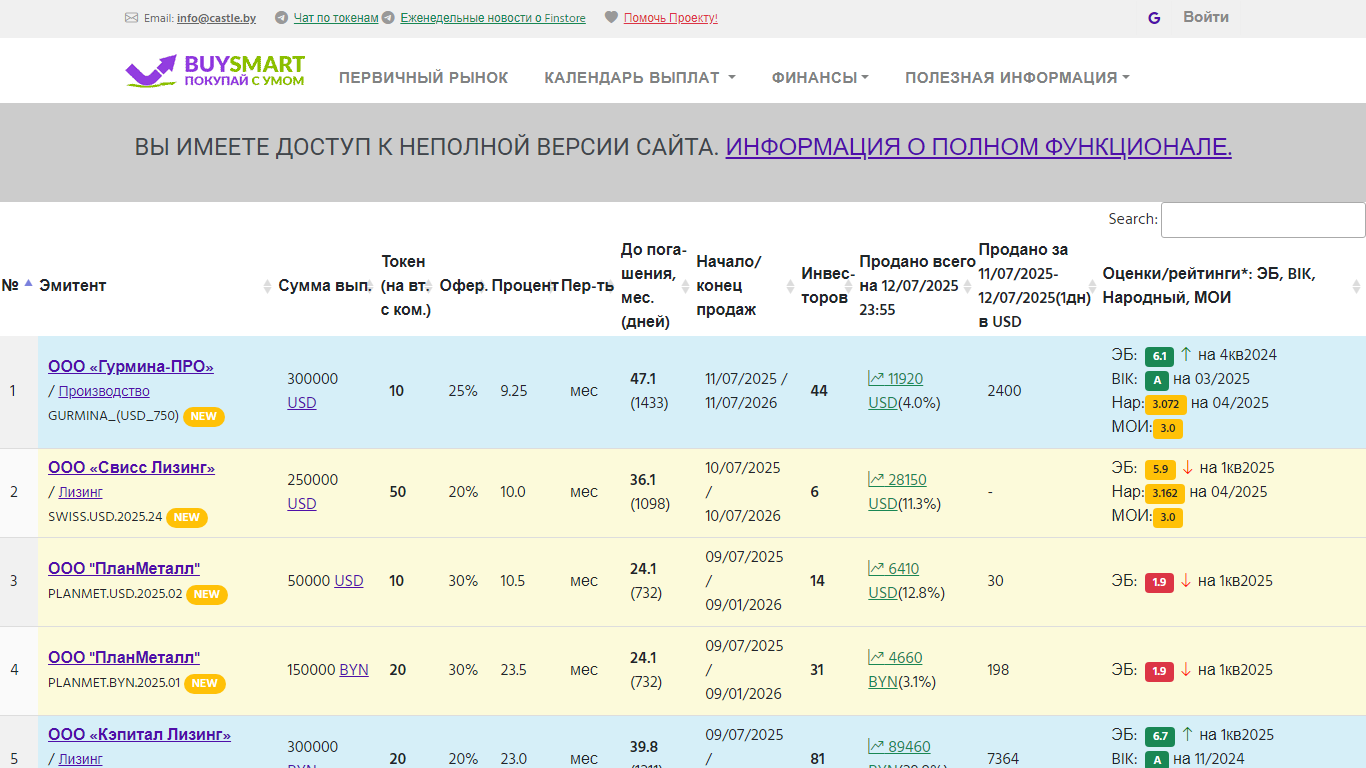
Task: Click the Google G login icon
Action: click(1154, 18)
